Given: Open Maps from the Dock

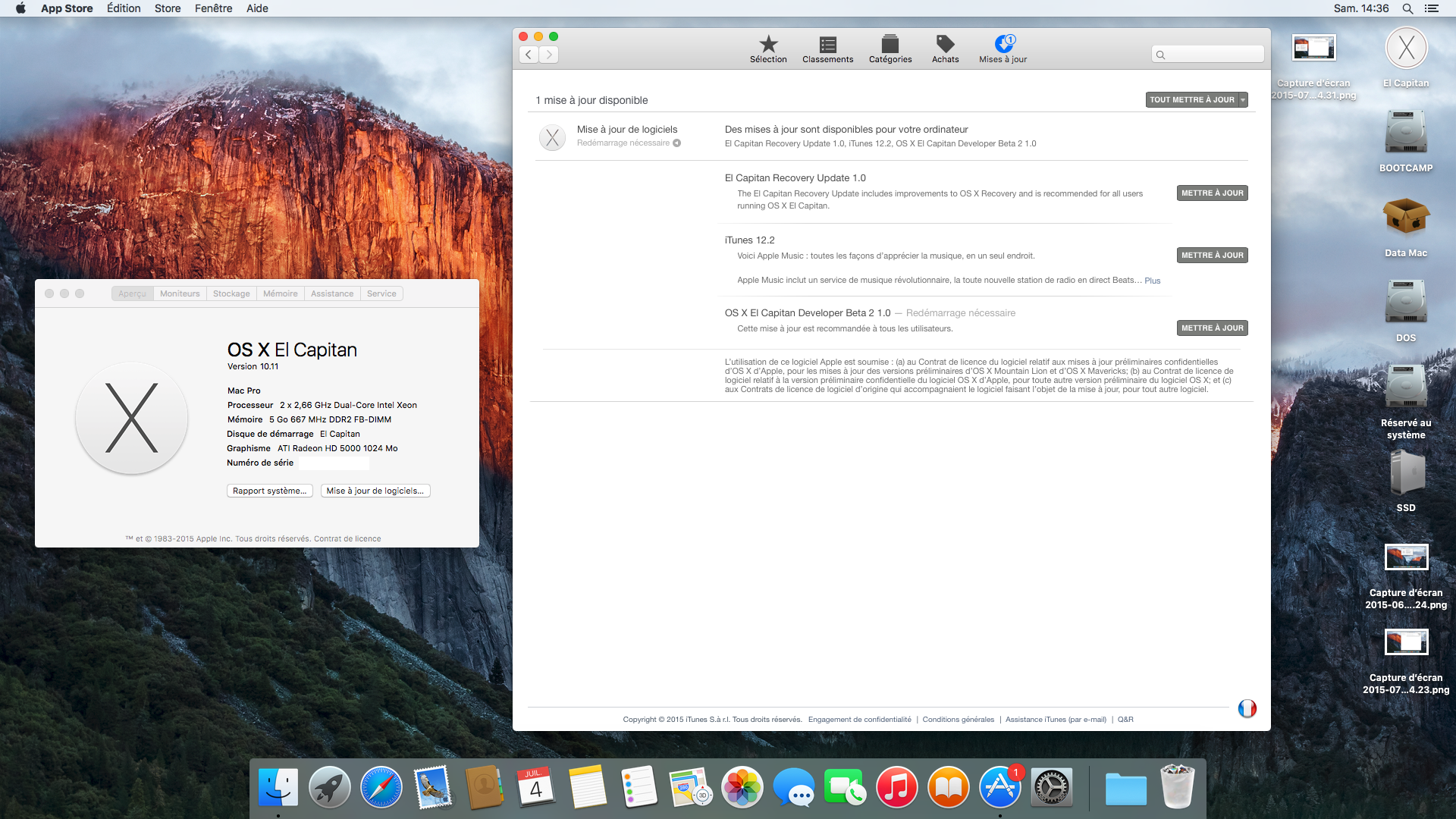Looking at the screenshot, I should pyautogui.click(x=691, y=787).
